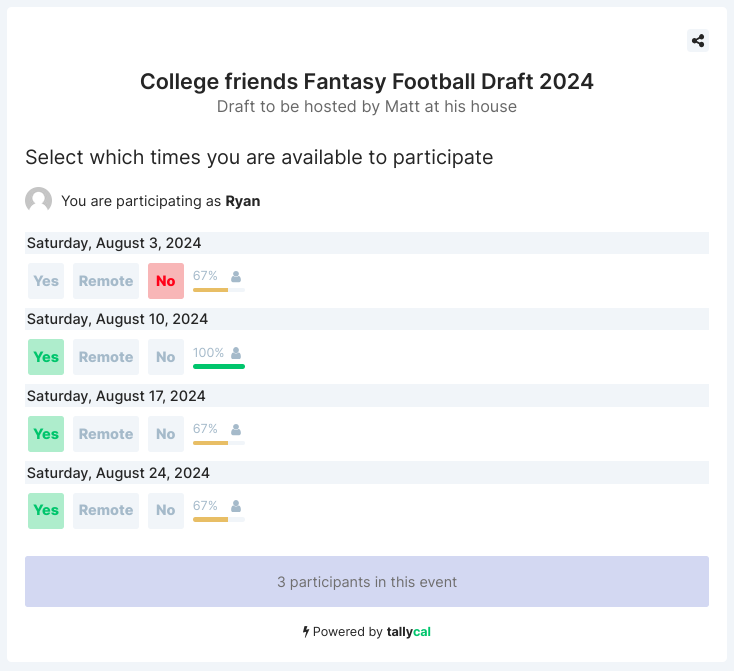The height and width of the screenshot is (671, 734).
Task: Toggle the No option for August 3
Action: [x=166, y=281]
